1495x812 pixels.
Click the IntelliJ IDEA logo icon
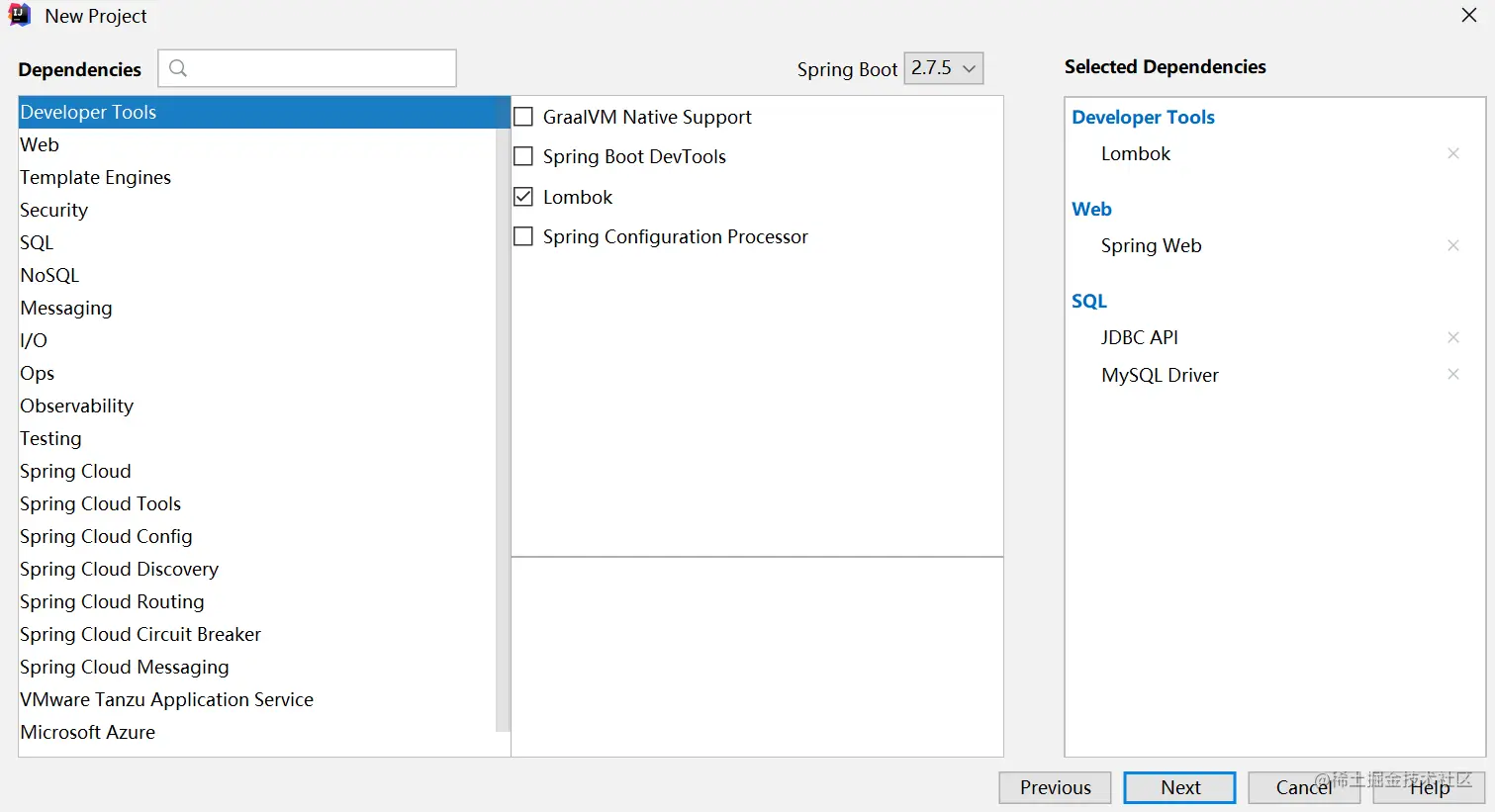tap(19, 16)
